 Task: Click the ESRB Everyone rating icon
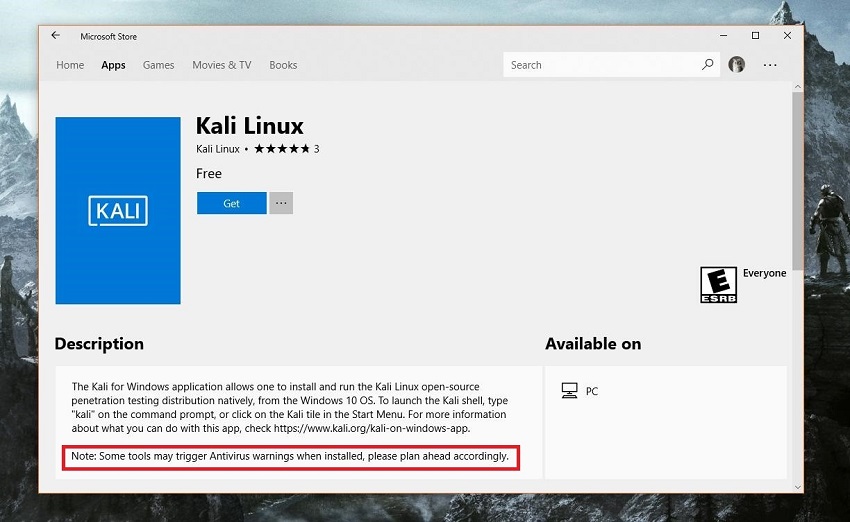coord(718,284)
